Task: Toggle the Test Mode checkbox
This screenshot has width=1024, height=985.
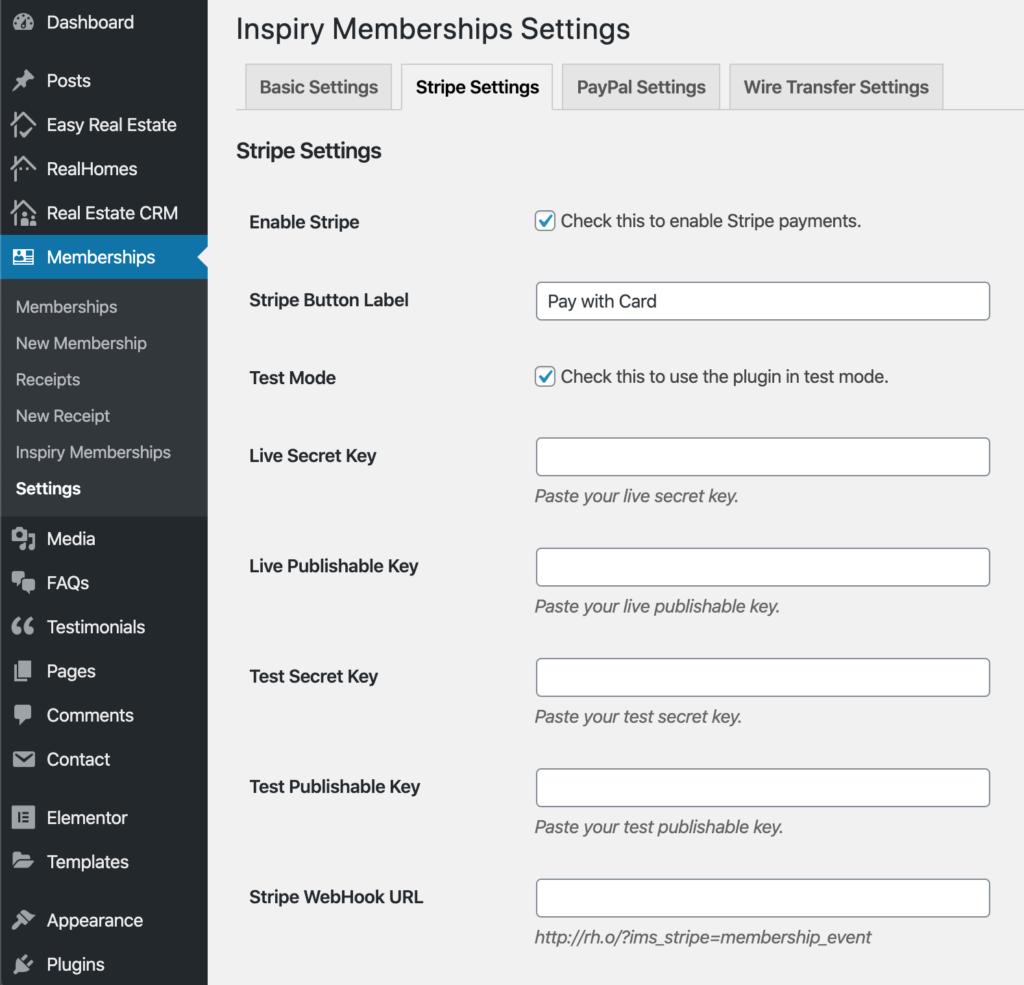Action: [x=545, y=376]
